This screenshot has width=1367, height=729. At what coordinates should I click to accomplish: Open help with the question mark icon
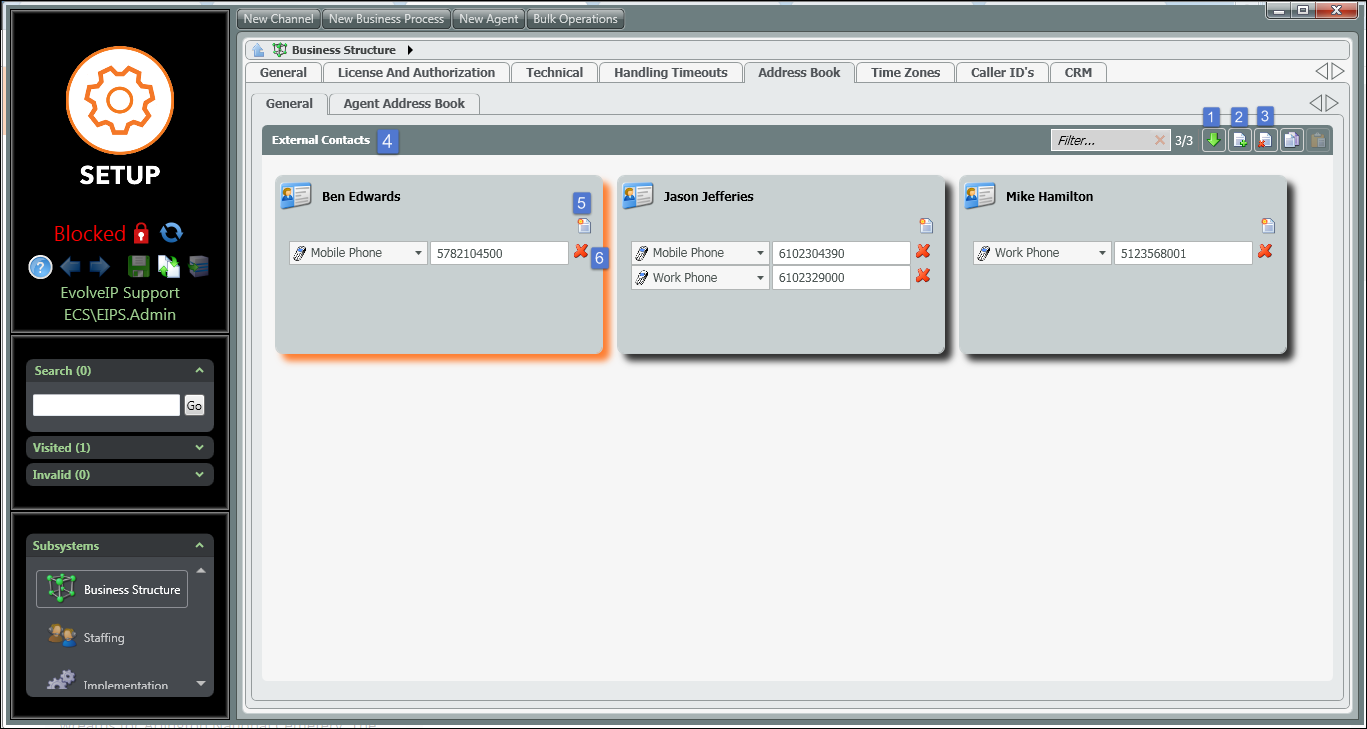(x=40, y=267)
